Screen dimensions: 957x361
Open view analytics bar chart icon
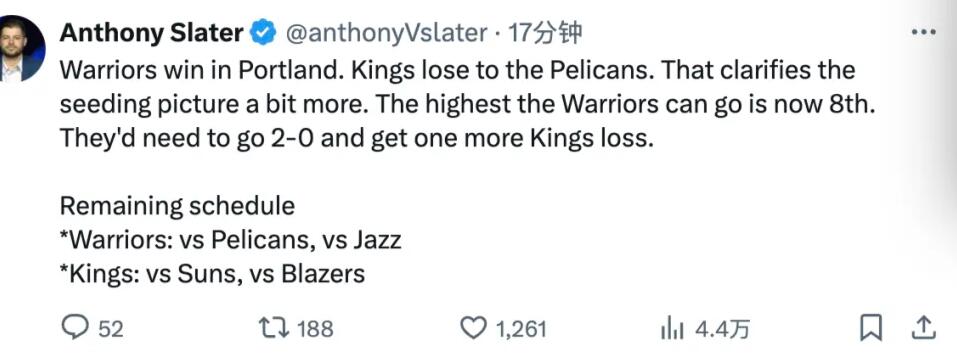[x=672, y=329]
